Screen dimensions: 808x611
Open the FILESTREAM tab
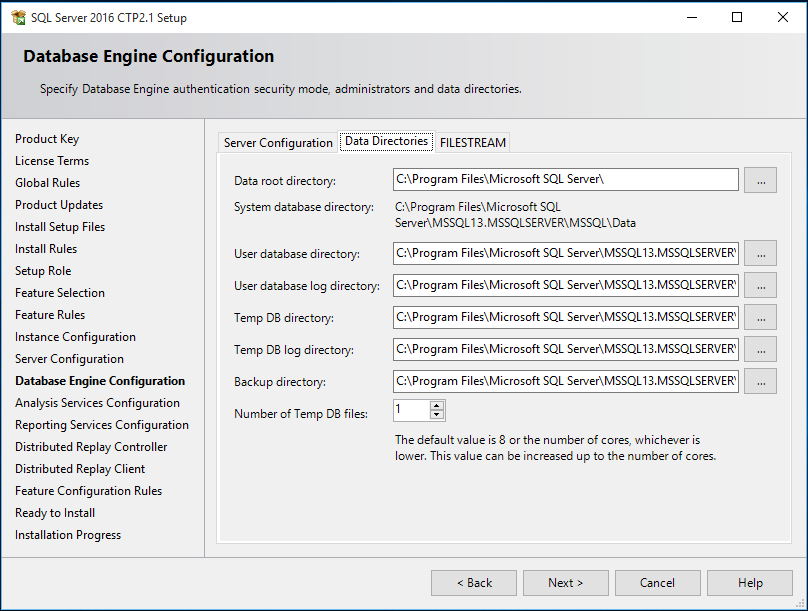(x=473, y=143)
